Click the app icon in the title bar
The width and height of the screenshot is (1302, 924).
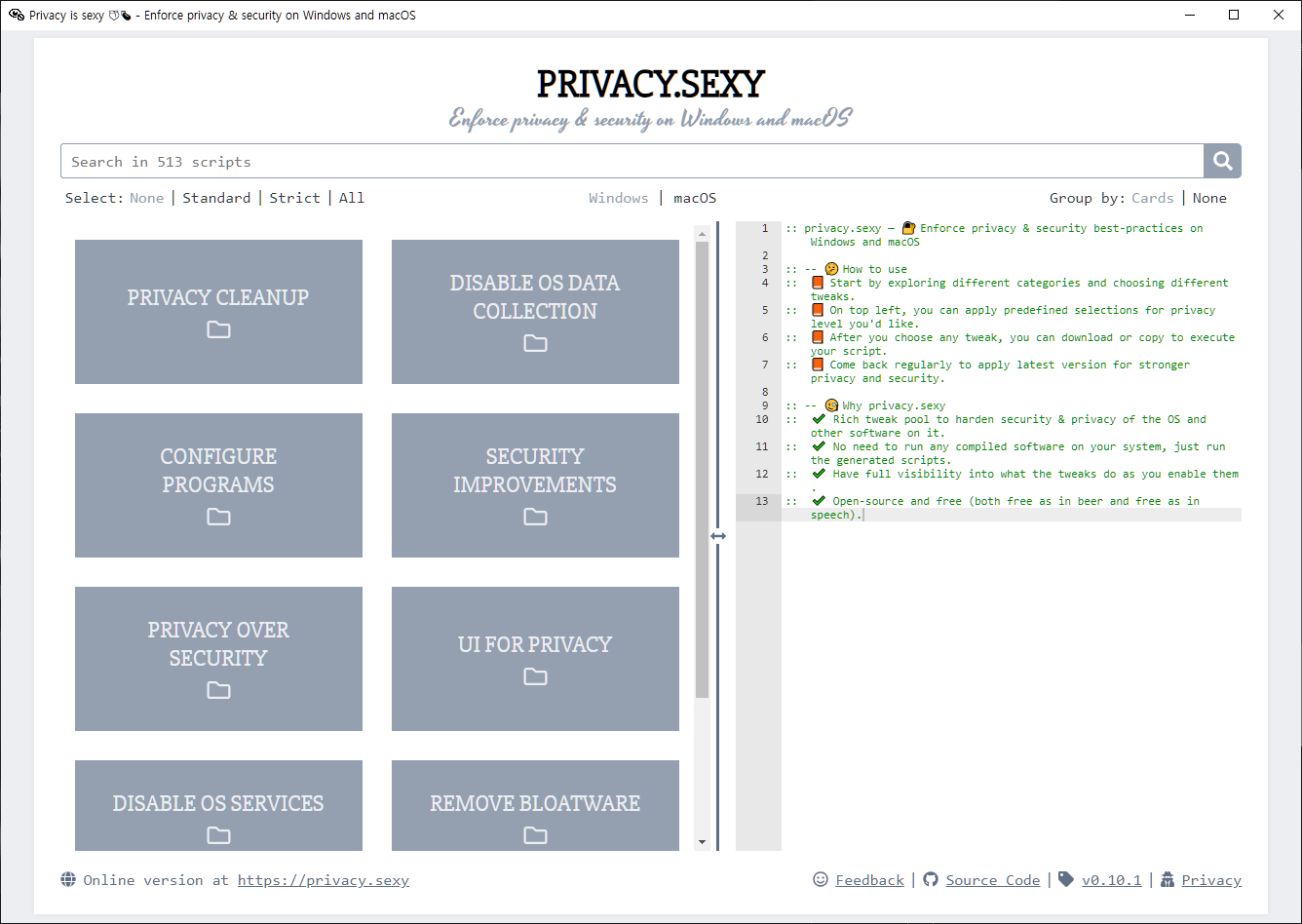point(17,15)
